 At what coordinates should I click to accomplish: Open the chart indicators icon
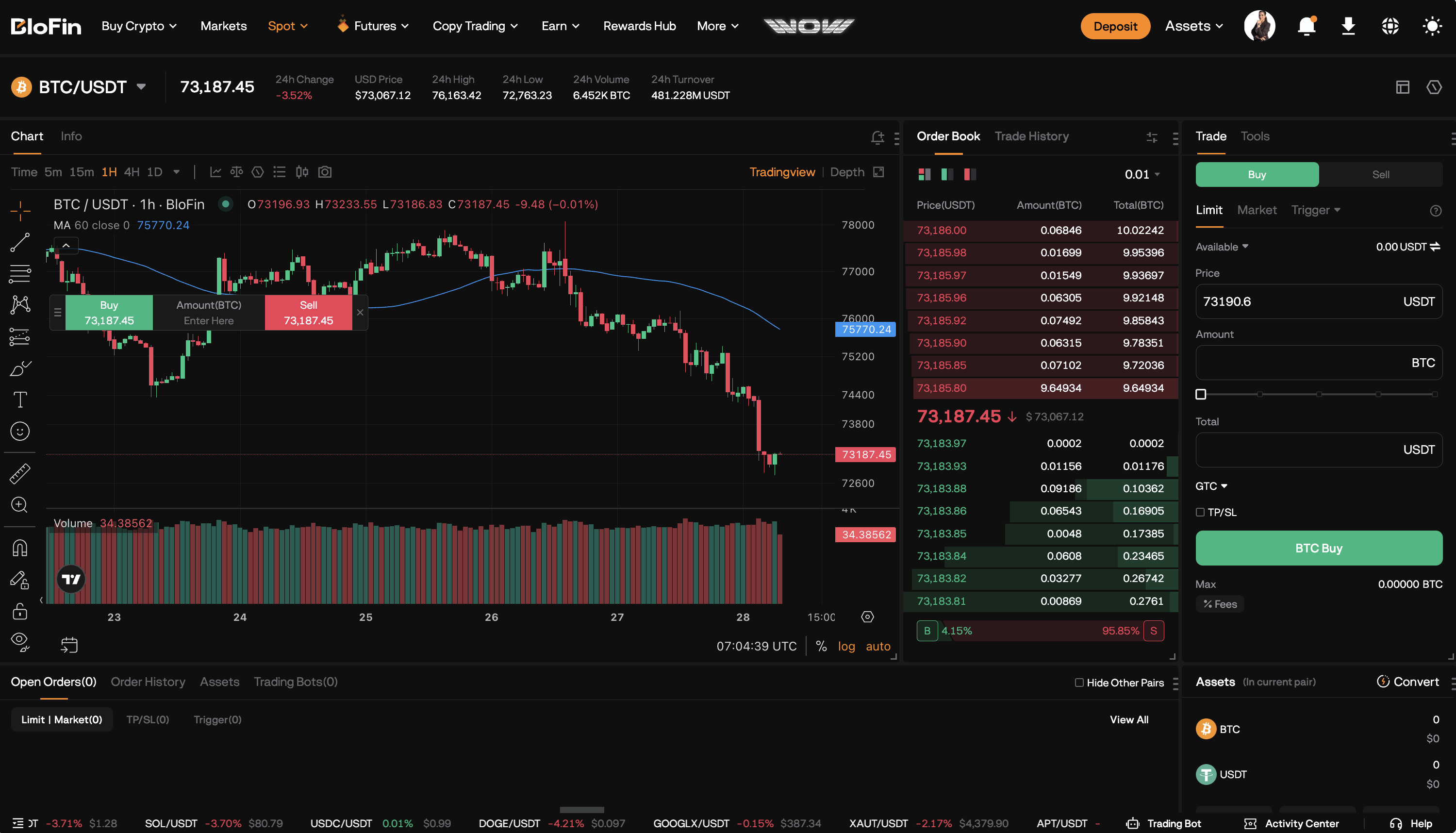tap(215, 172)
